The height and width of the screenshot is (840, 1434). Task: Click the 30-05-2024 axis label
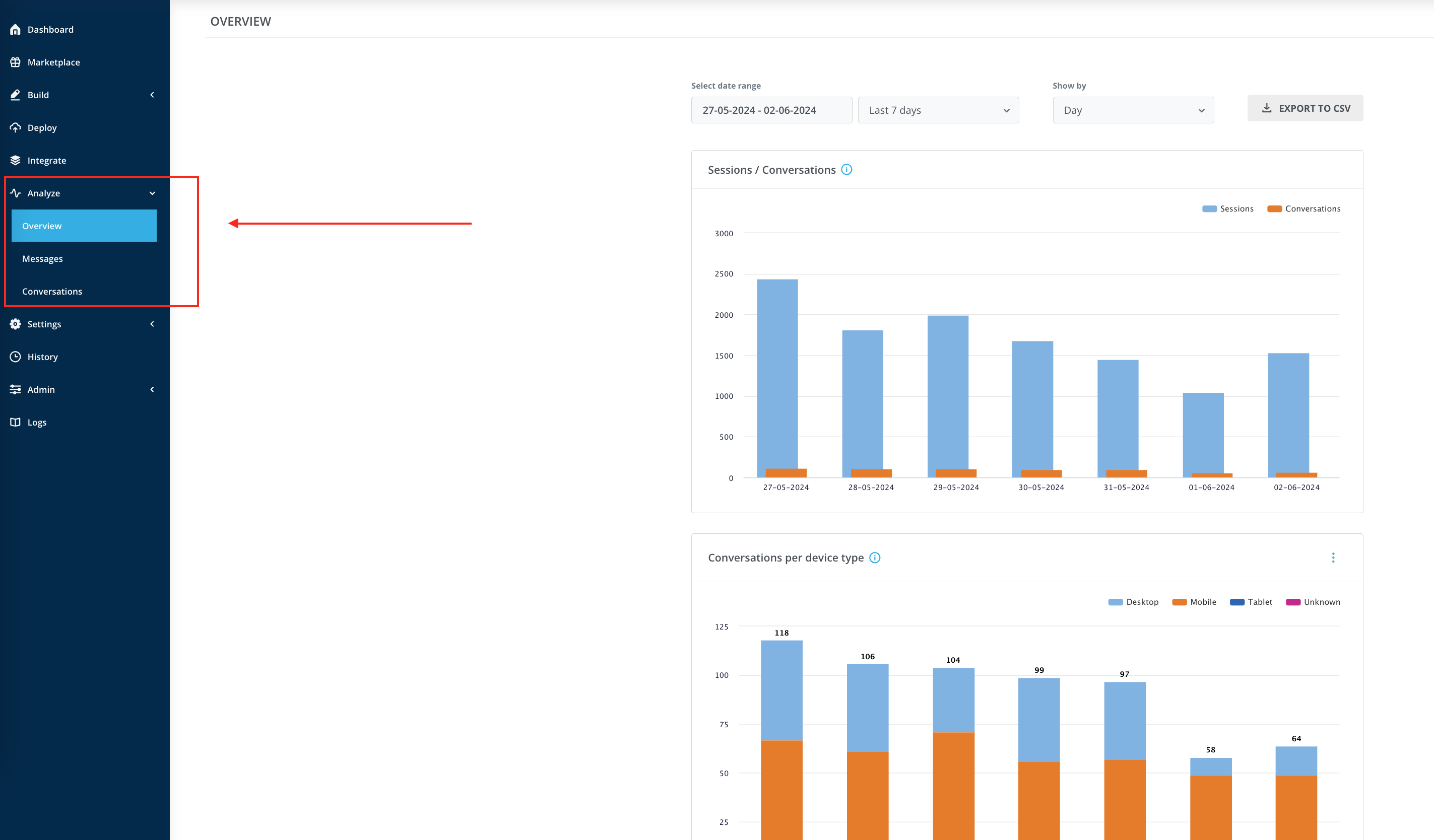coord(1041,487)
